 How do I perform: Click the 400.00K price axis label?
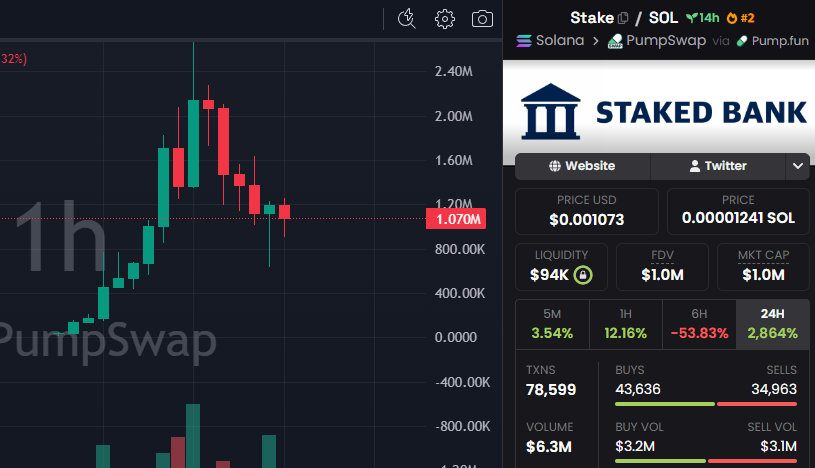click(x=460, y=293)
